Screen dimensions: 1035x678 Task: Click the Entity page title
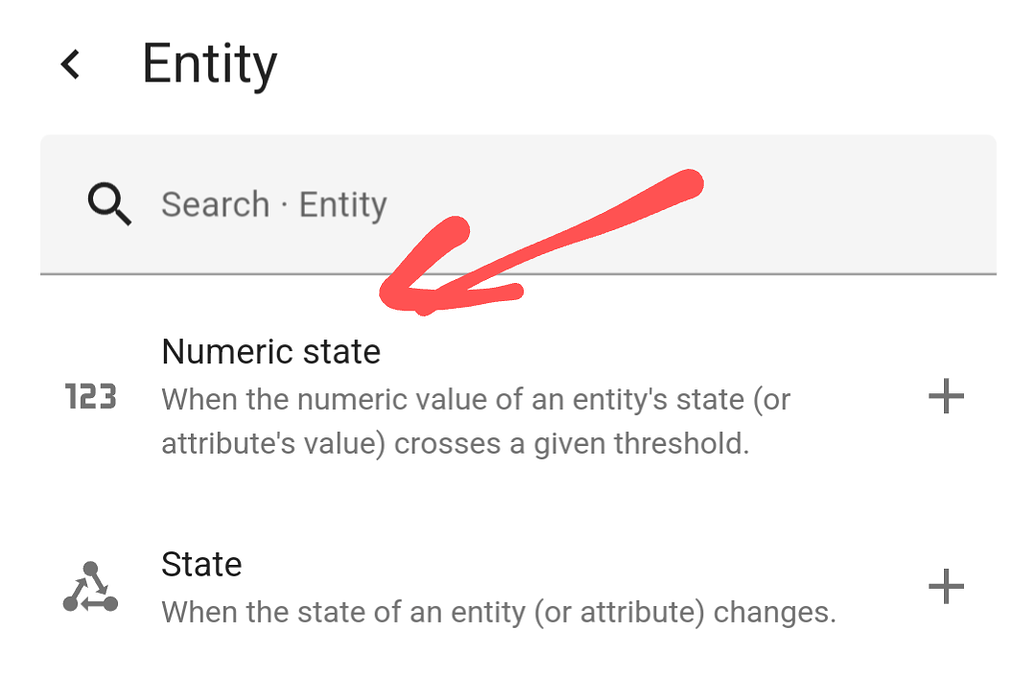point(210,63)
